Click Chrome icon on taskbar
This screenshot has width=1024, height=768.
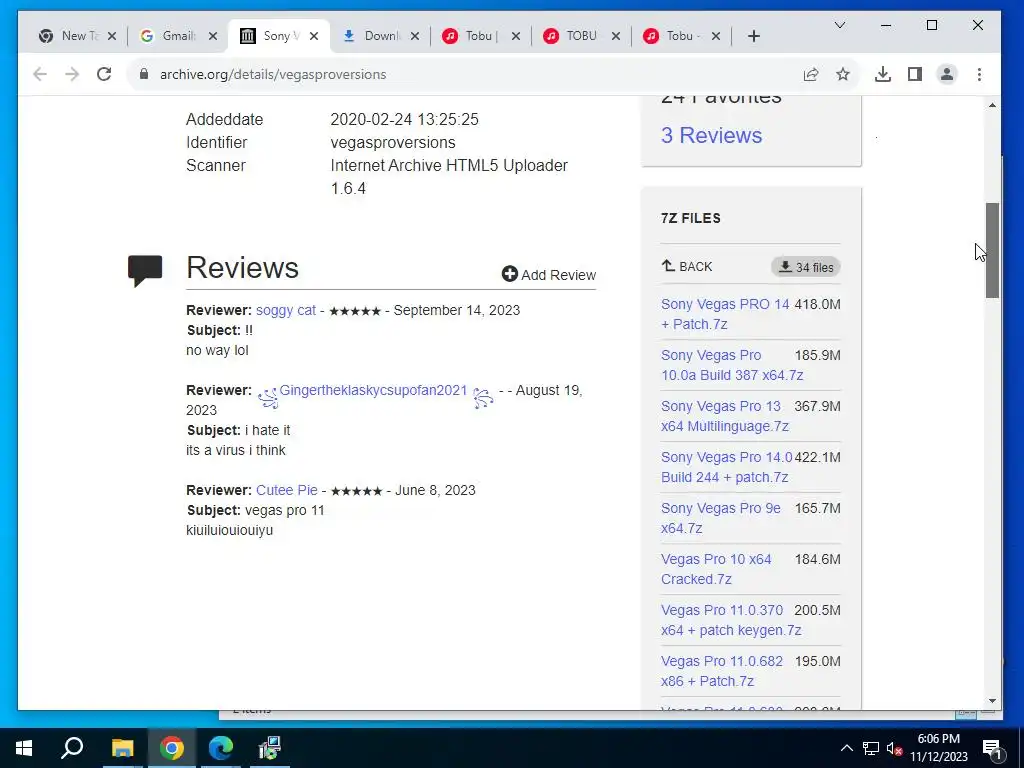[171, 748]
